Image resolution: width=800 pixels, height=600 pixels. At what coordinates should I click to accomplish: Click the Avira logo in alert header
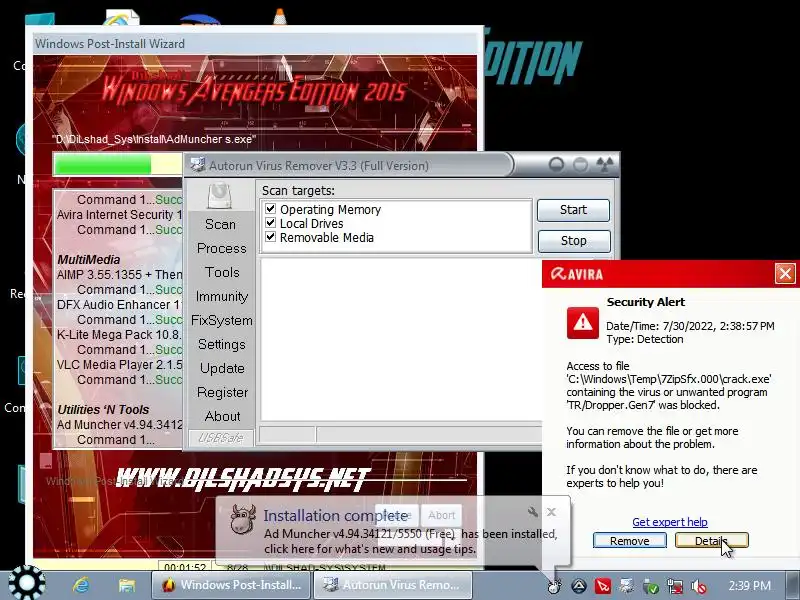(x=577, y=274)
